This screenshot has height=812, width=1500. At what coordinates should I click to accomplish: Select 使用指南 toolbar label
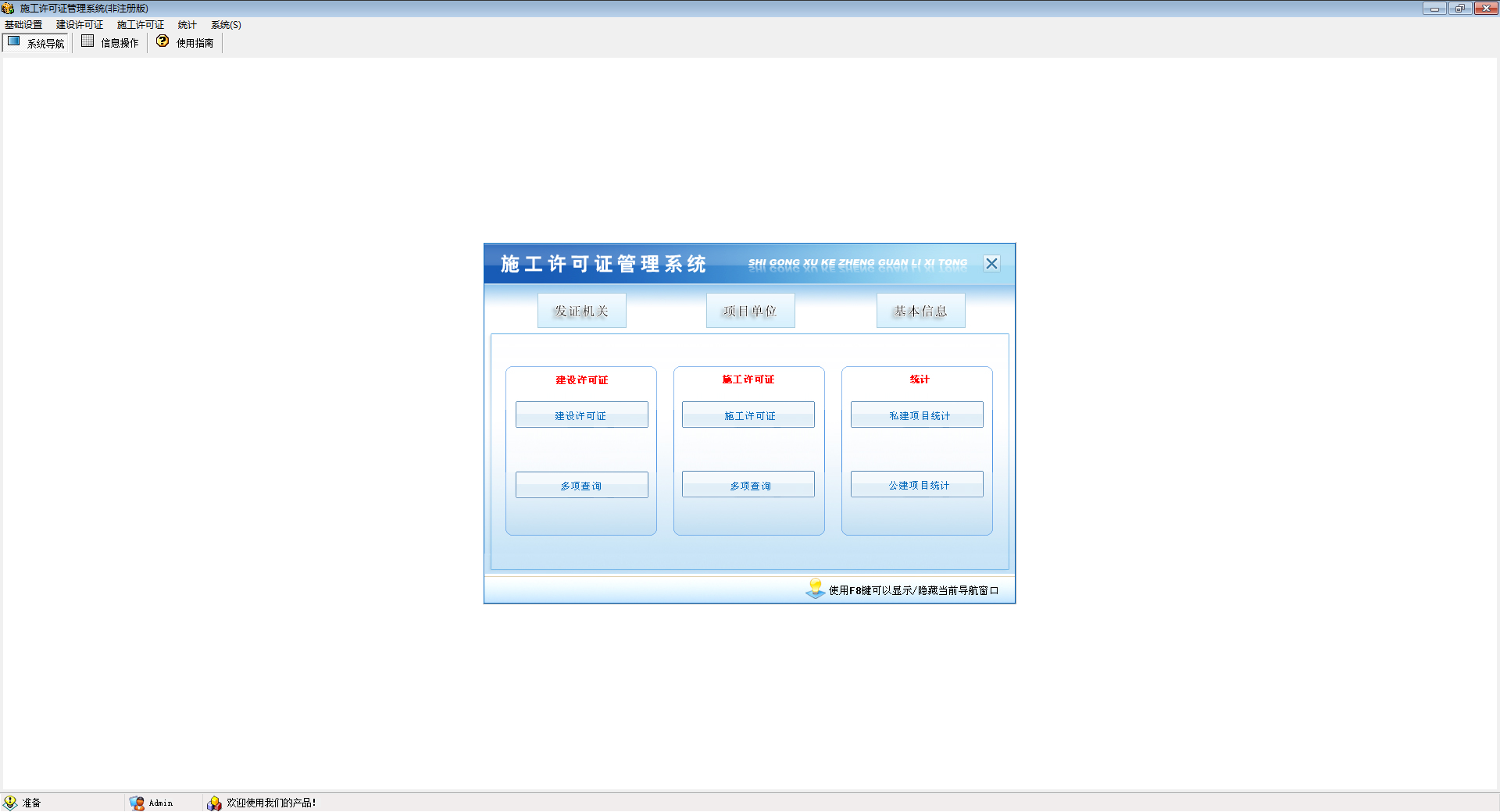(x=195, y=43)
